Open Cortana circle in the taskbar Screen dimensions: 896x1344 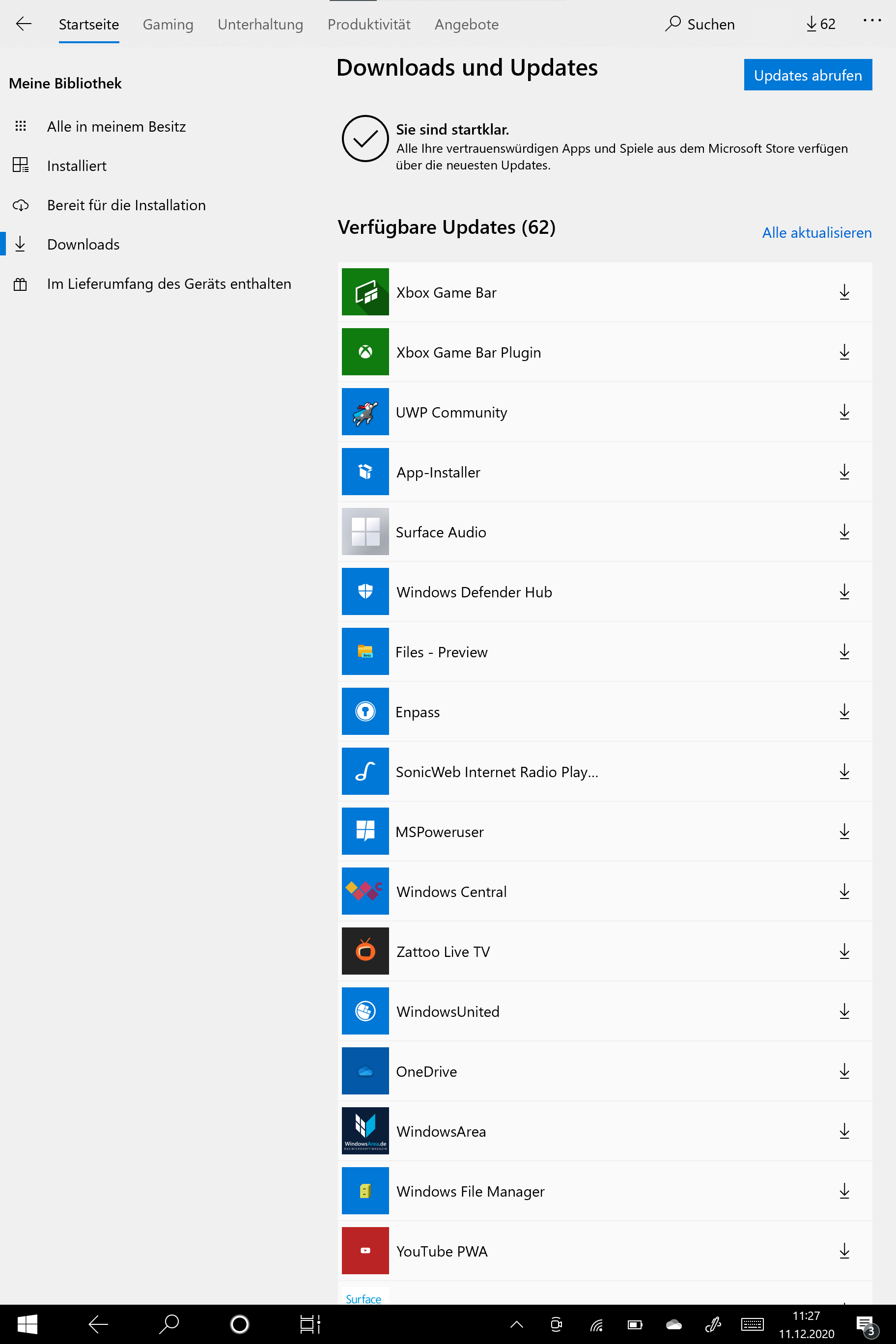coord(239,1324)
